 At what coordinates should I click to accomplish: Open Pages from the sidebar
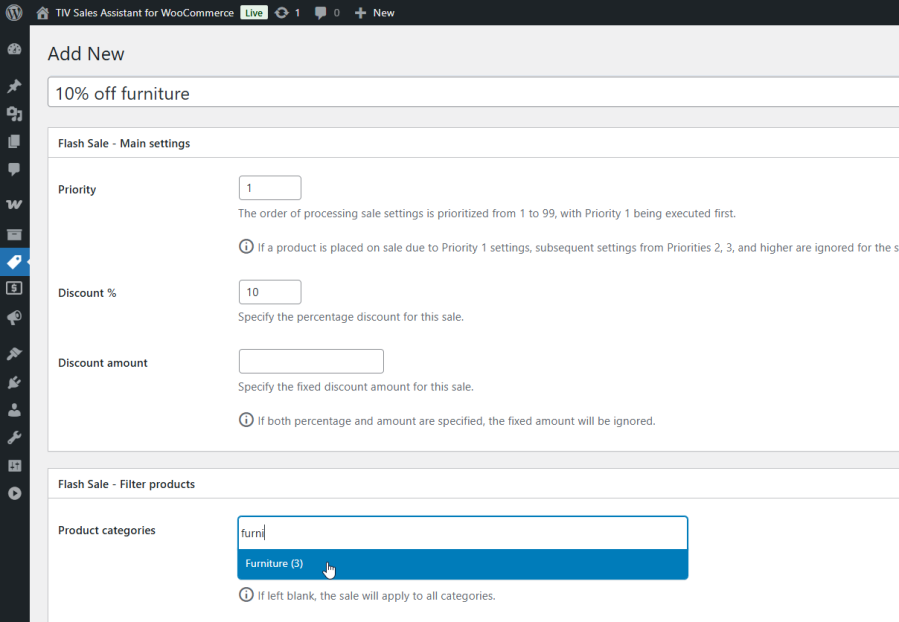[14, 142]
